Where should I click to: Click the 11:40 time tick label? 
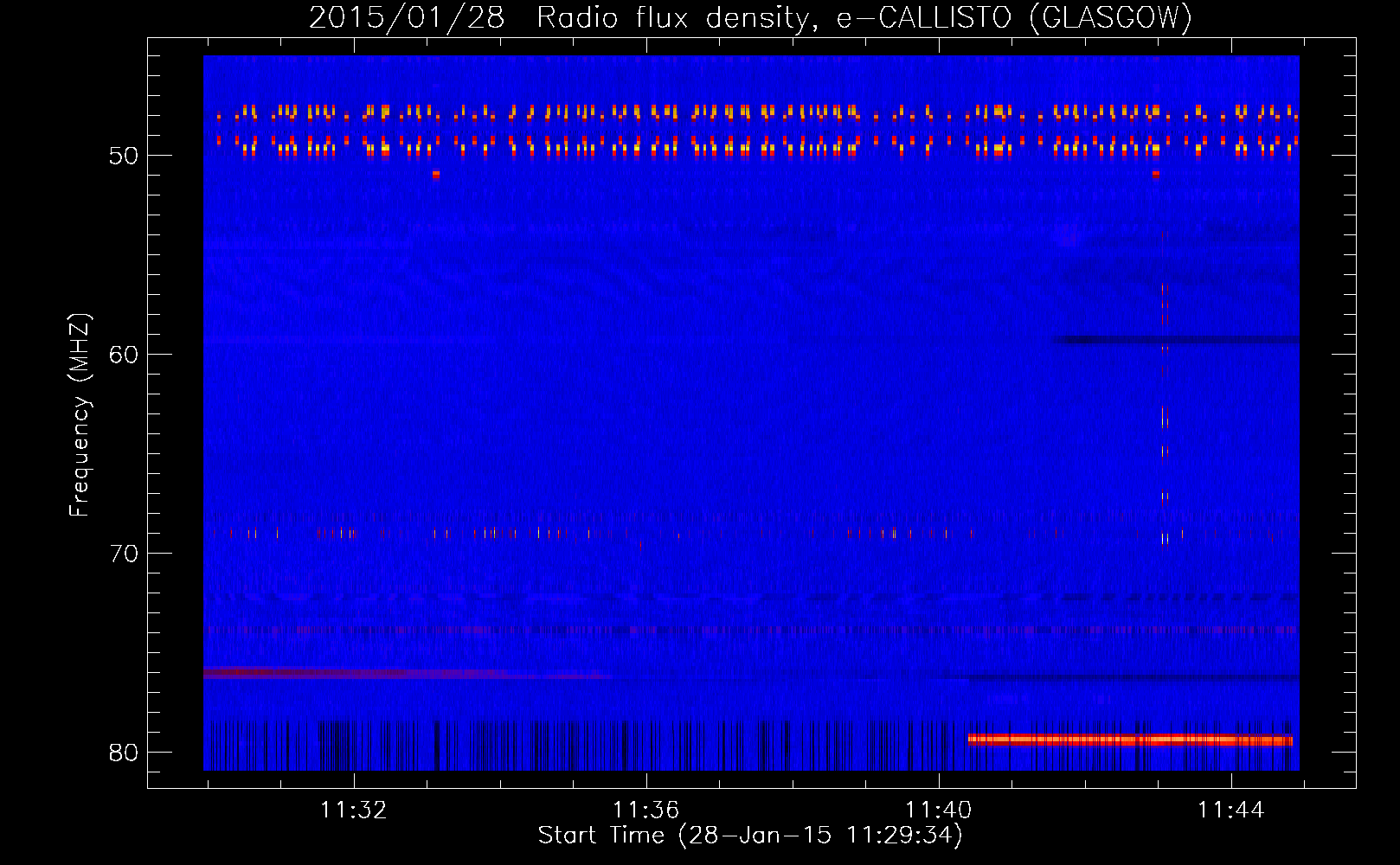pyautogui.click(x=938, y=810)
